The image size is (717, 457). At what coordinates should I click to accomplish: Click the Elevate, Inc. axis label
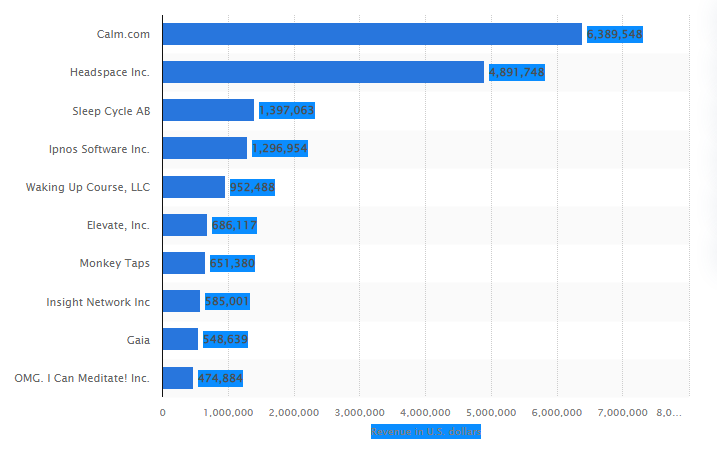118,225
